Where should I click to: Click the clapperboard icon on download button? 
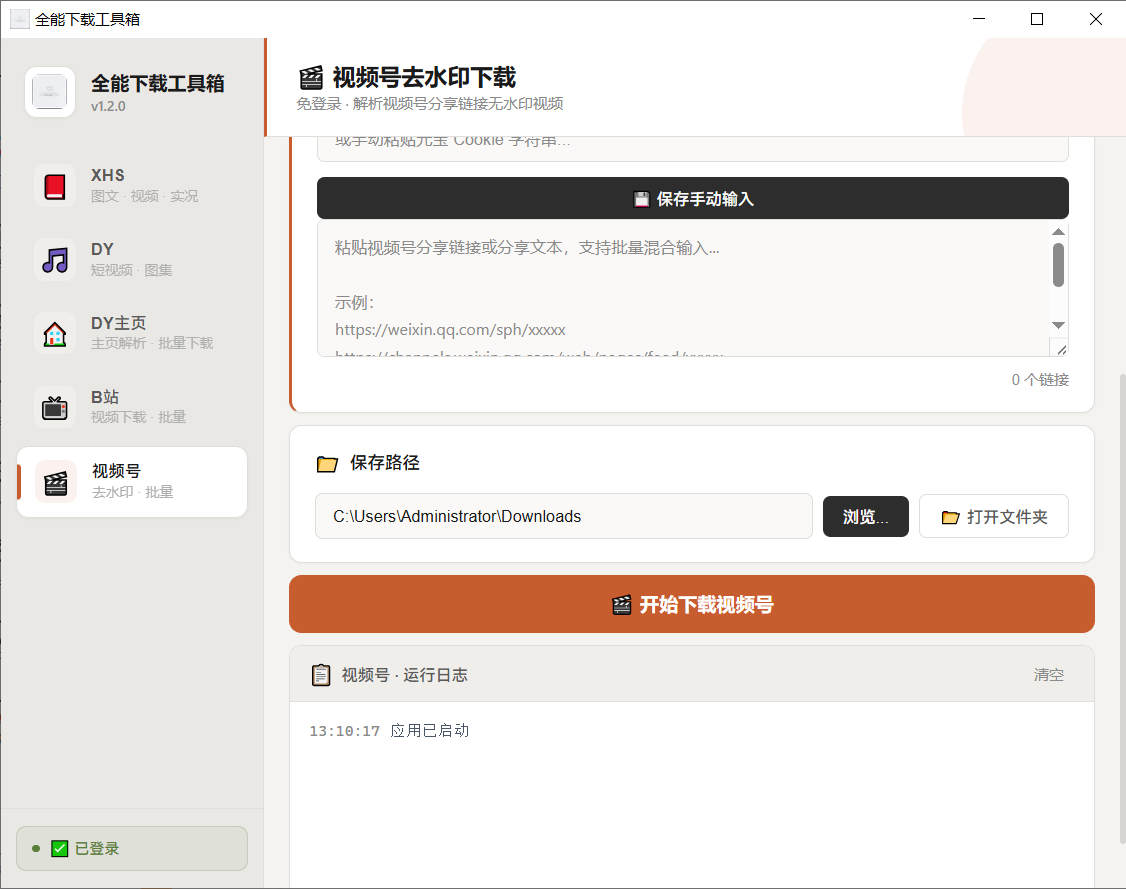pos(622,605)
